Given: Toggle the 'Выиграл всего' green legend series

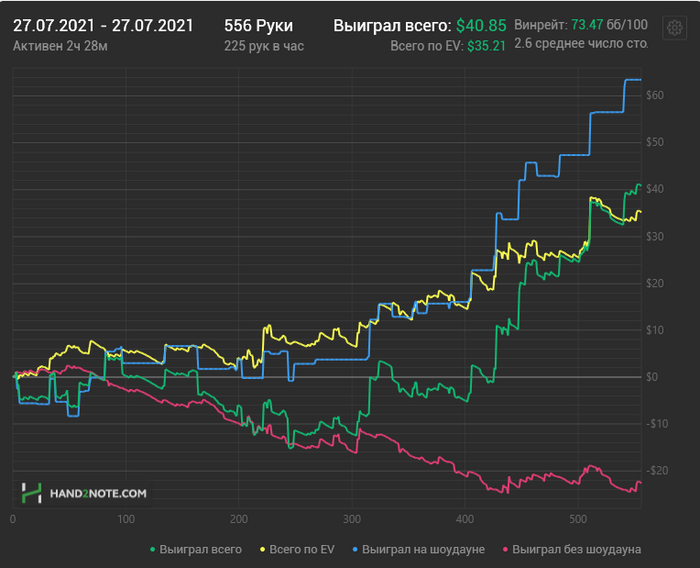Looking at the screenshot, I should click(196, 549).
